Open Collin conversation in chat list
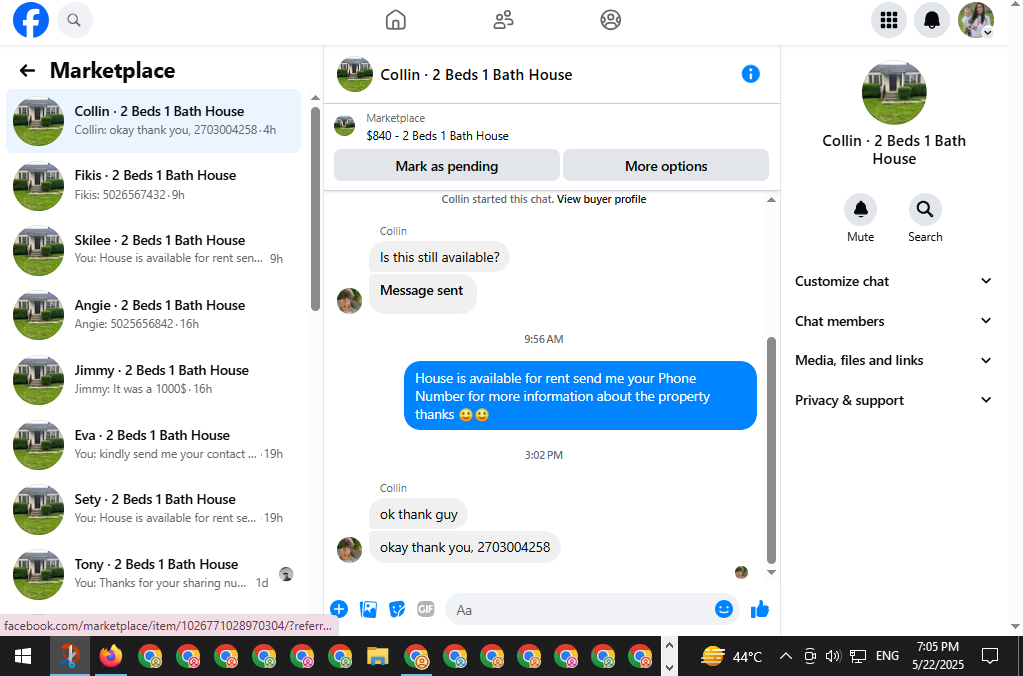The height and width of the screenshot is (676, 1023). tap(153, 121)
